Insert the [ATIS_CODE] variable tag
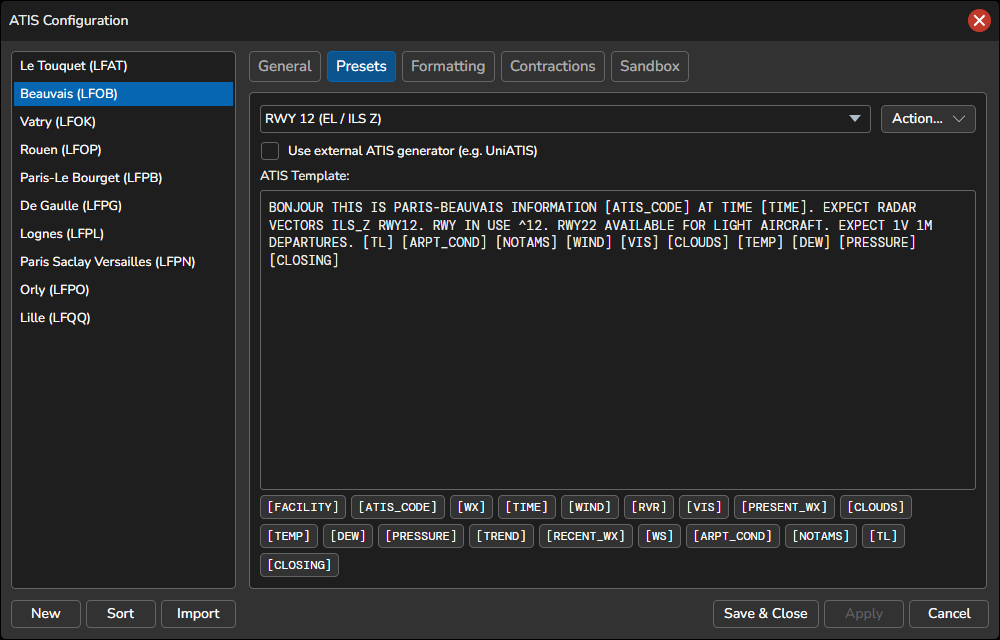This screenshot has width=1000, height=640. 398,507
